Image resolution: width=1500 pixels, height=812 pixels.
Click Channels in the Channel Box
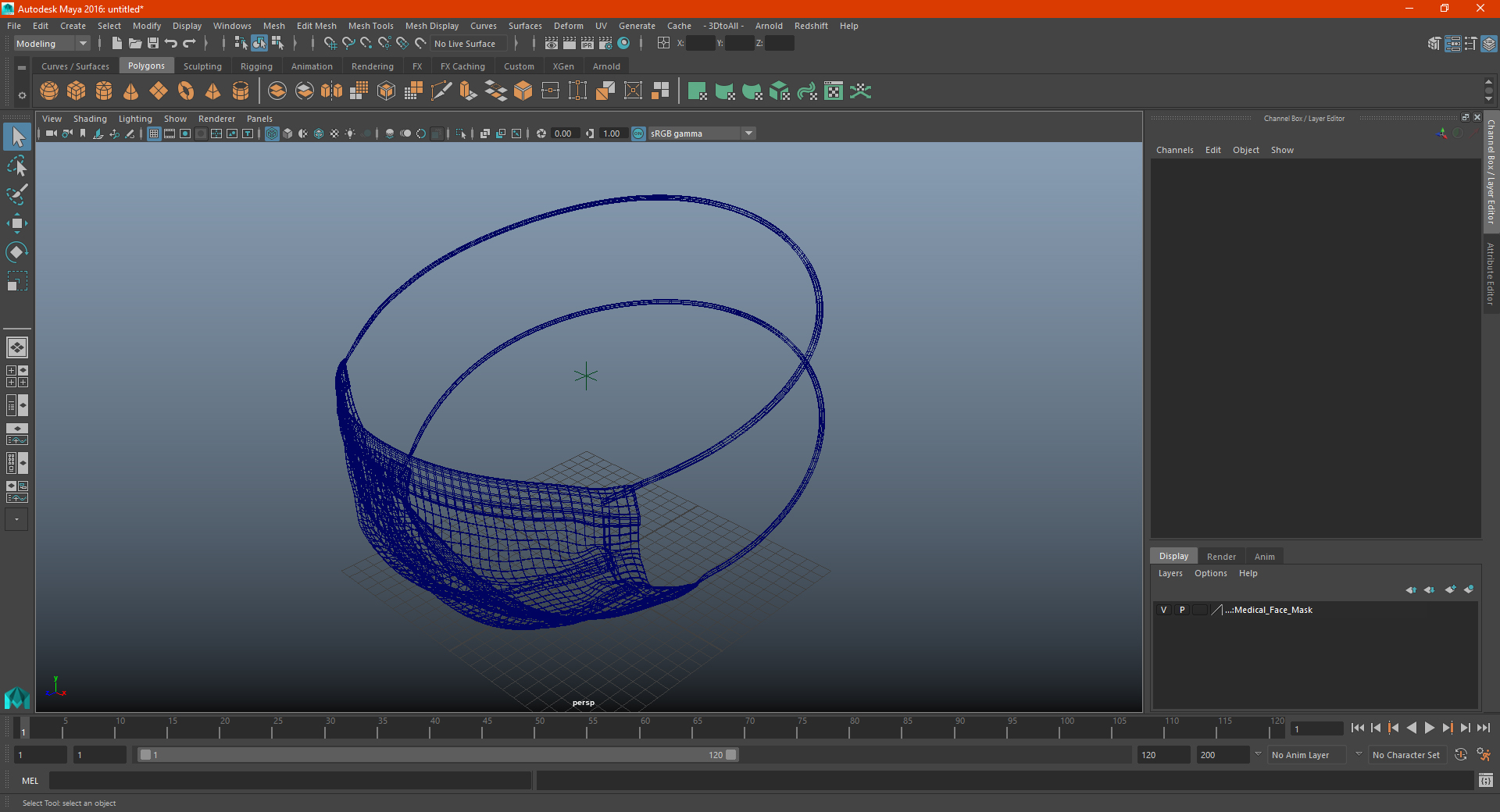click(1174, 150)
